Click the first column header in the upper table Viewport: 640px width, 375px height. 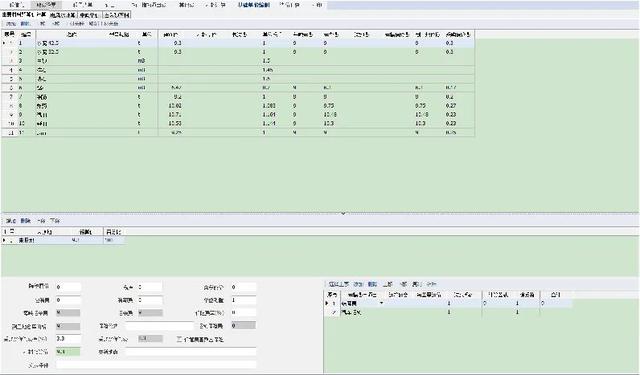9,34
